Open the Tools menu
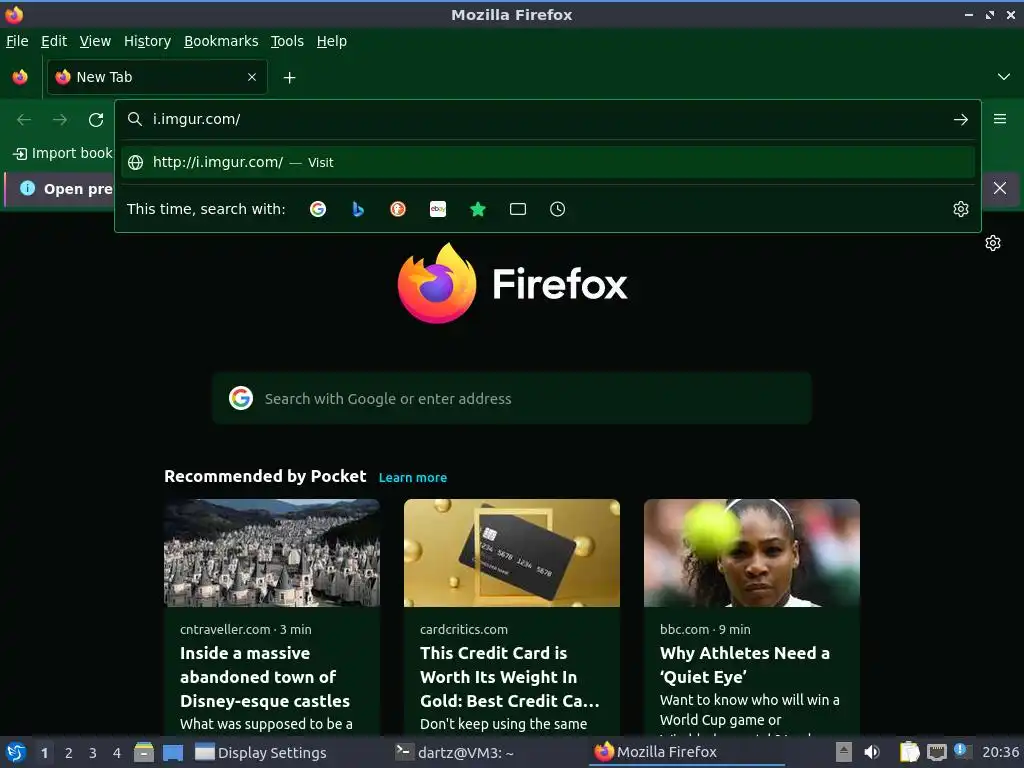This screenshot has height=768, width=1024. click(x=287, y=41)
